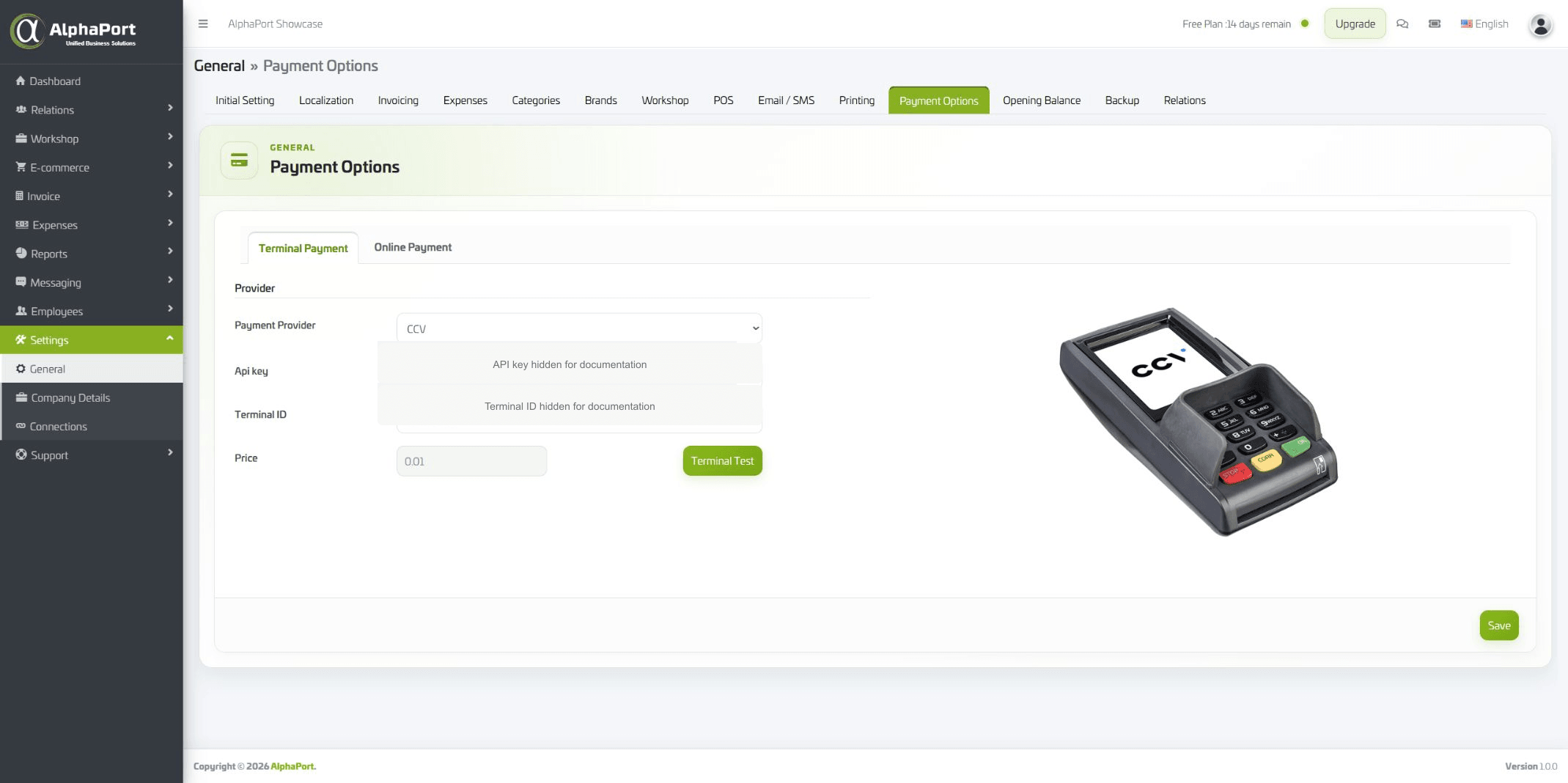Open the Workshop settings tab

click(665, 100)
